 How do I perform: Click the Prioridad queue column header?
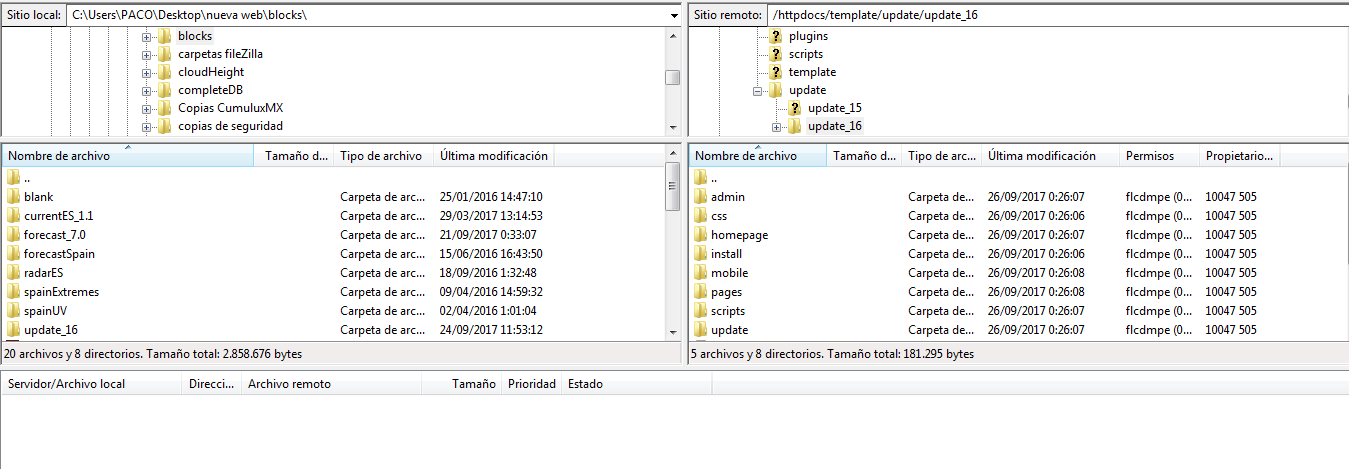[532, 384]
